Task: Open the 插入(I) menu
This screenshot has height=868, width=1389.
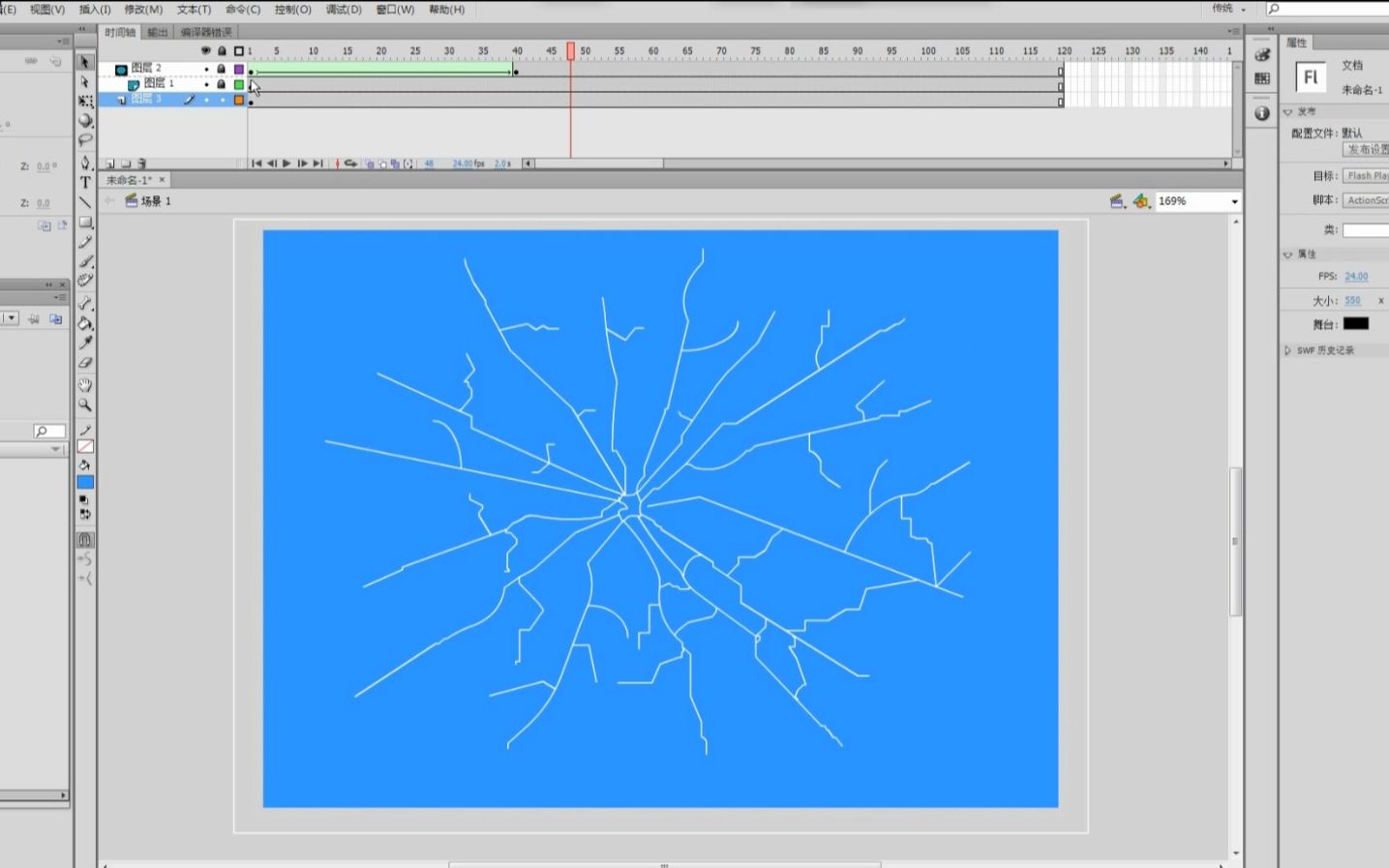Action: coord(95,9)
